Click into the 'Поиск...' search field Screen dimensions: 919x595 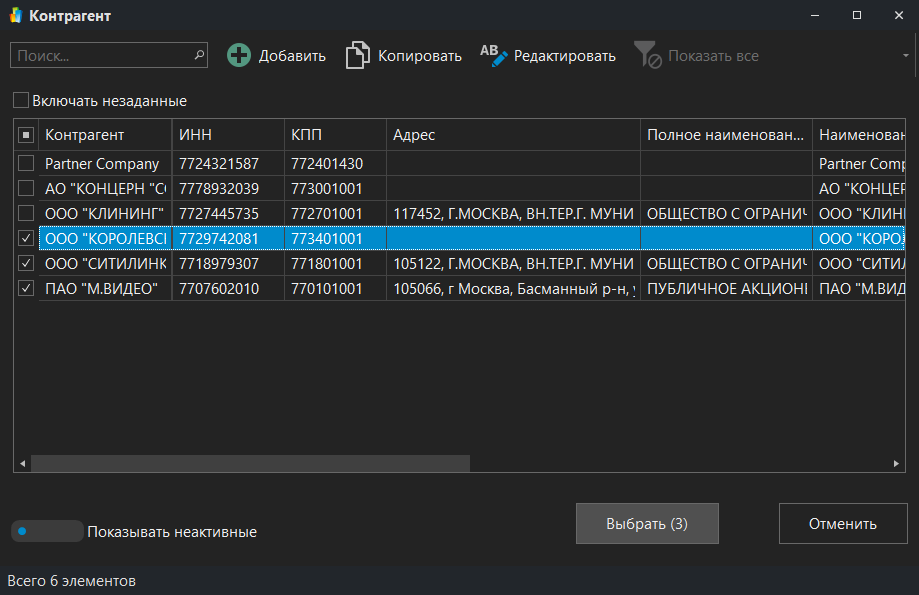[x=100, y=56]
